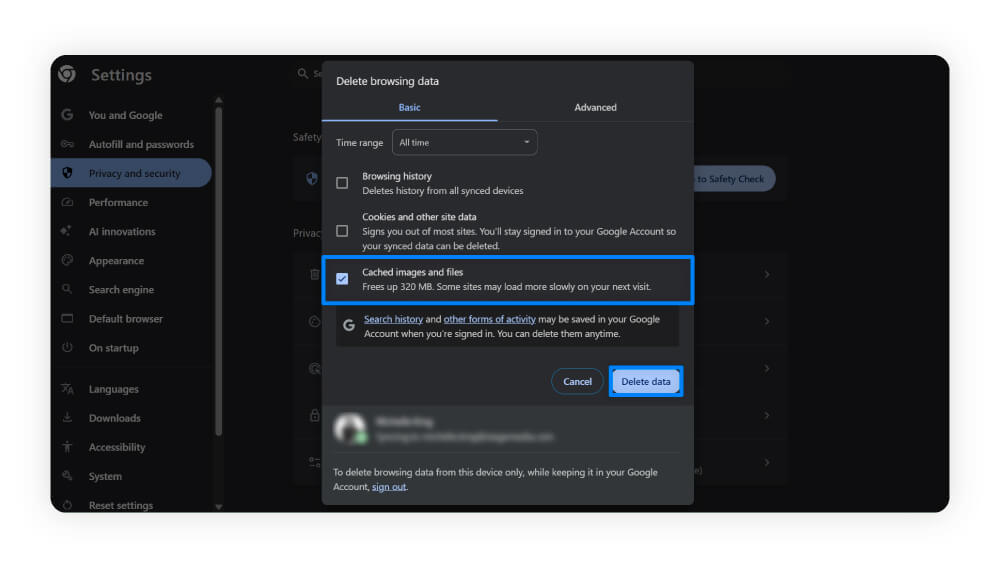Open Languages settings
This screenshot has height=564, width=1000.
pos(114,389)
